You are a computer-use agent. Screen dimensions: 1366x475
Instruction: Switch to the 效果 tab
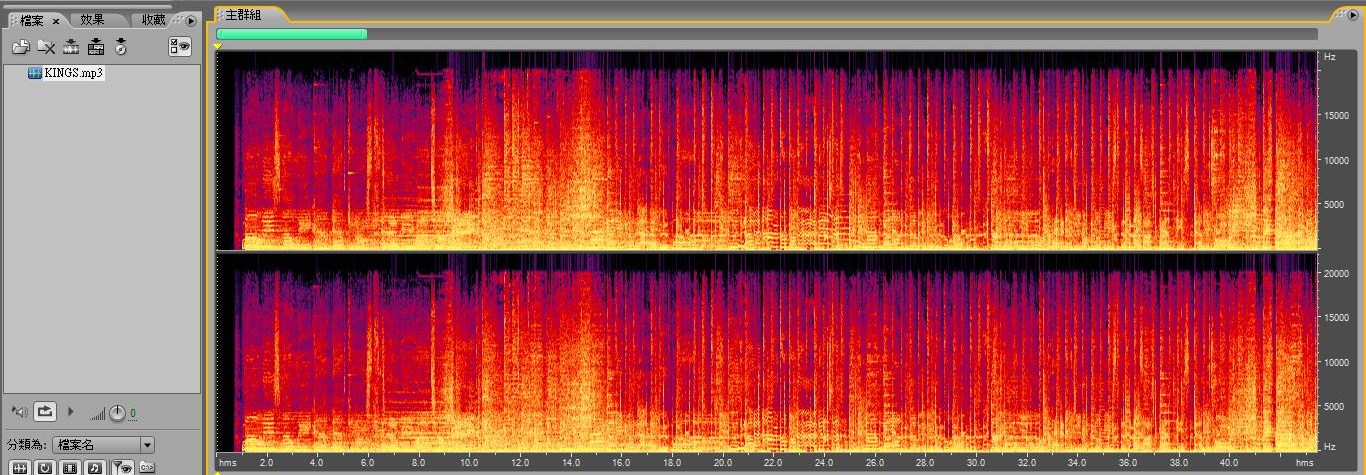92,20
